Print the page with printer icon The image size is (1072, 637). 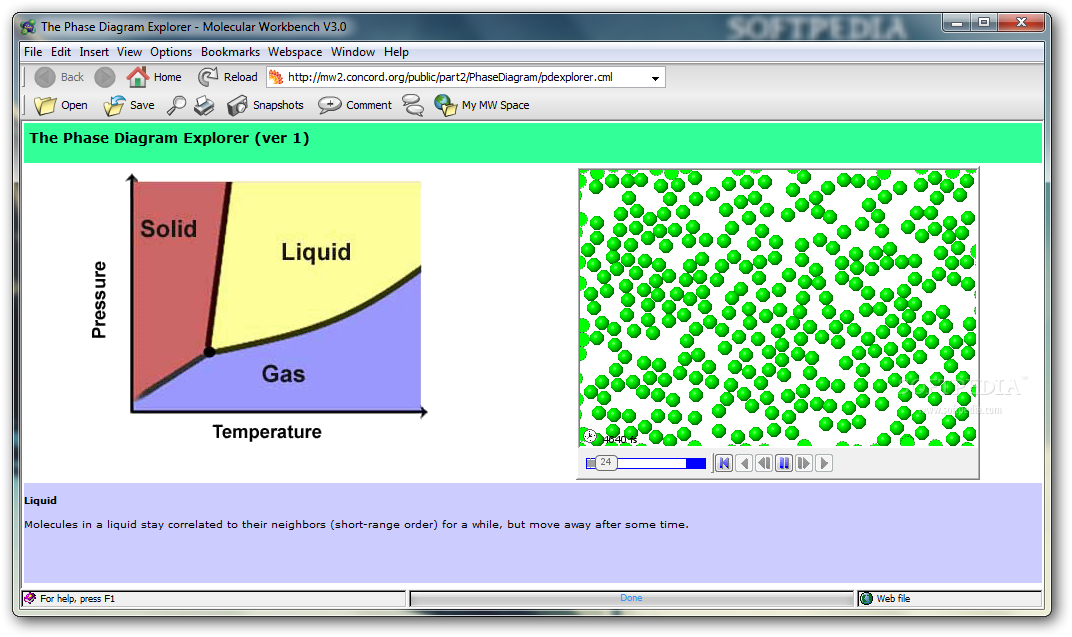point(204,105)
